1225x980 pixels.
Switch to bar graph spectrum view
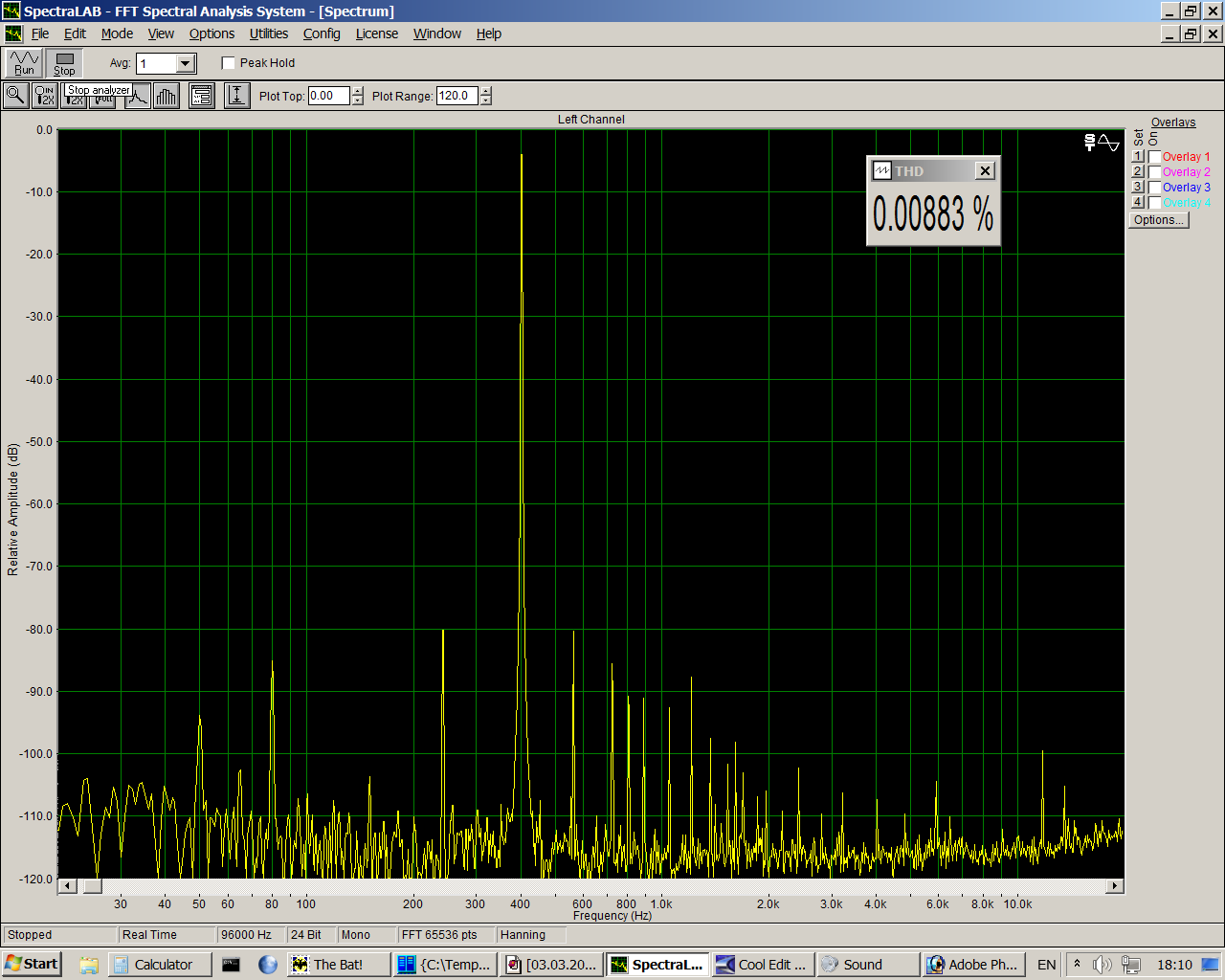(167, 96)
